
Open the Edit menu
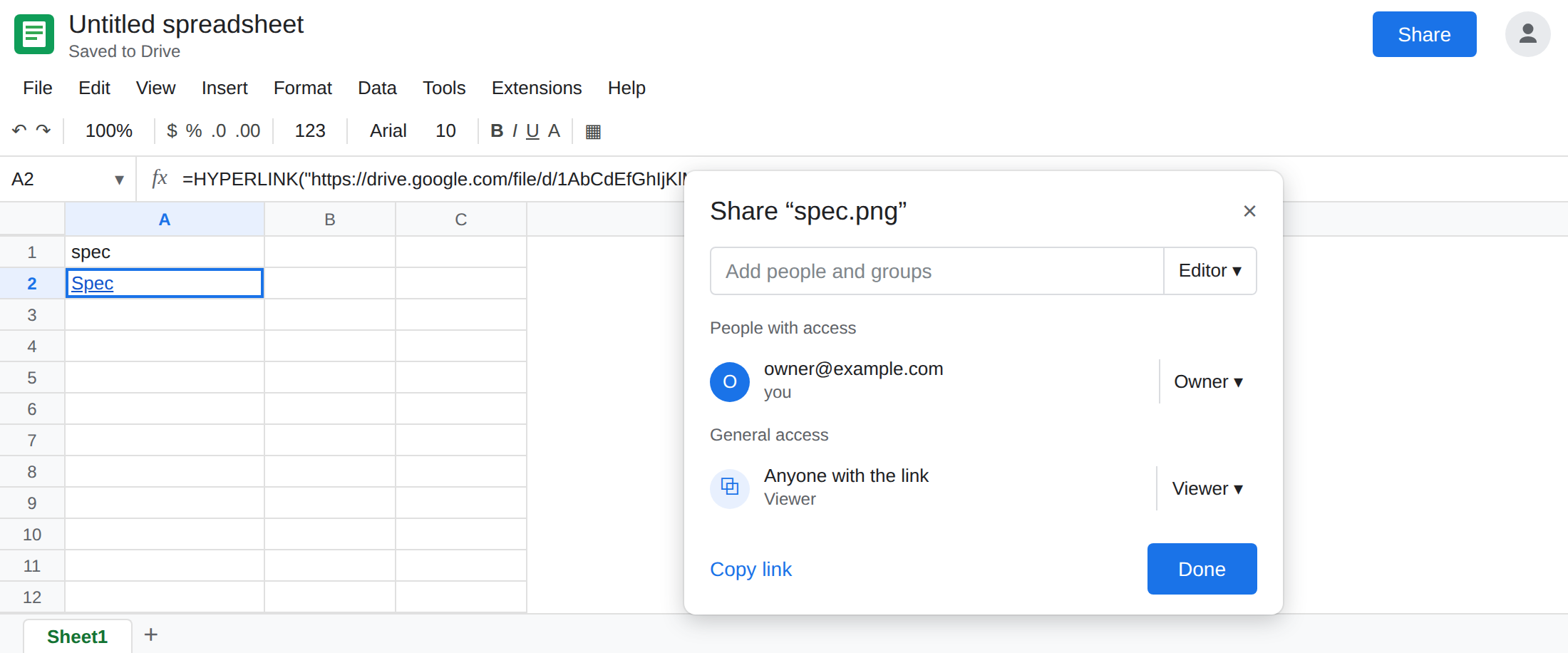pyautogui.click(x=94, y=88)
